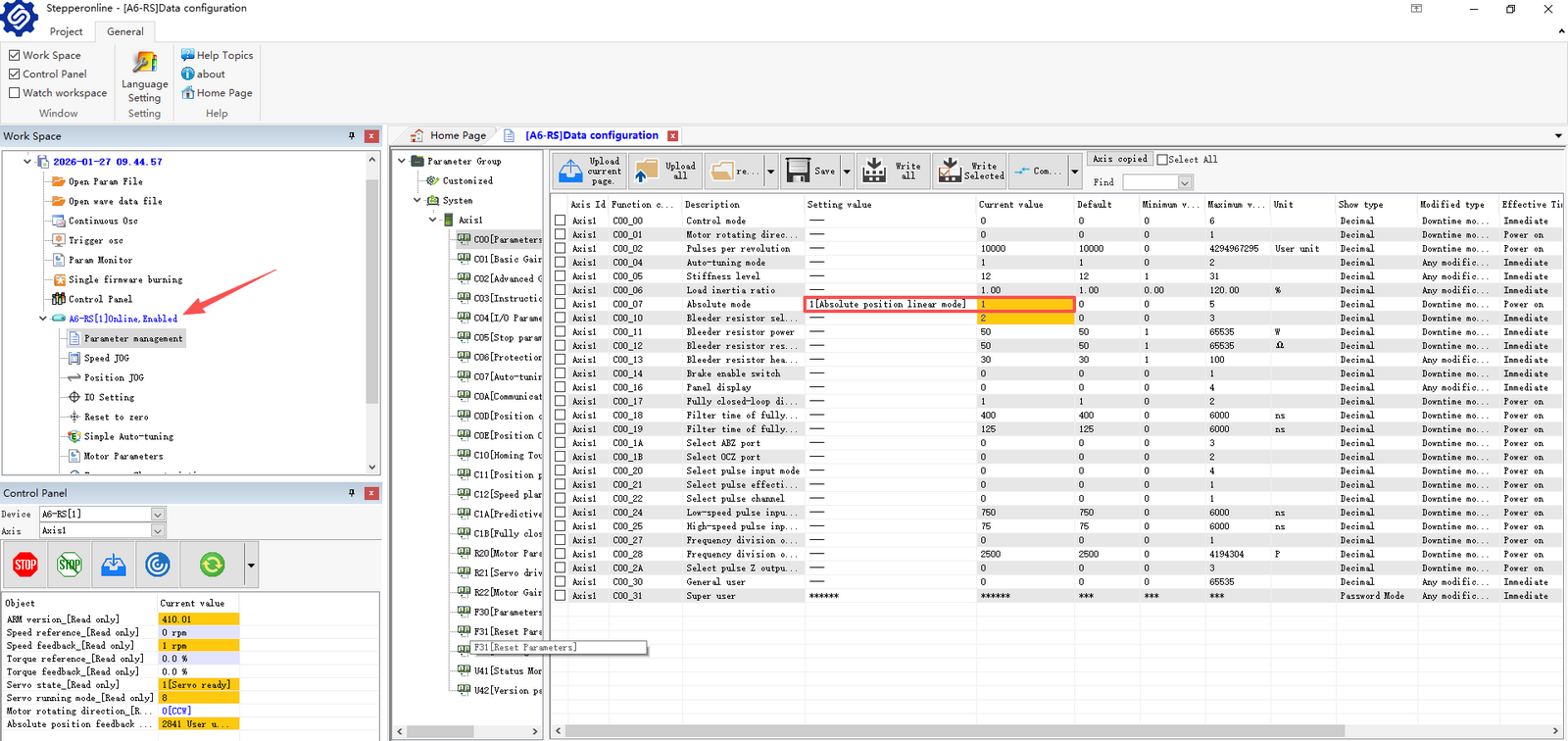
Task: Open the Find combo box dropdown
Action: click(x=1185, y=182)
